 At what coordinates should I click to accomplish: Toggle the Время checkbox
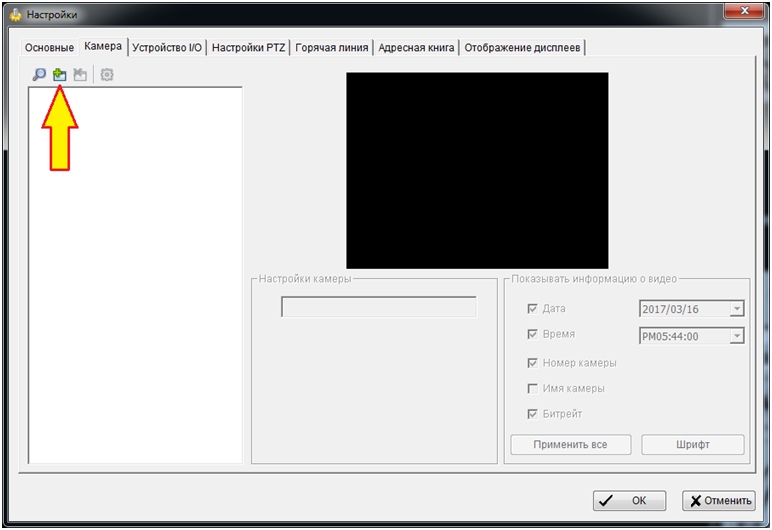532,335
